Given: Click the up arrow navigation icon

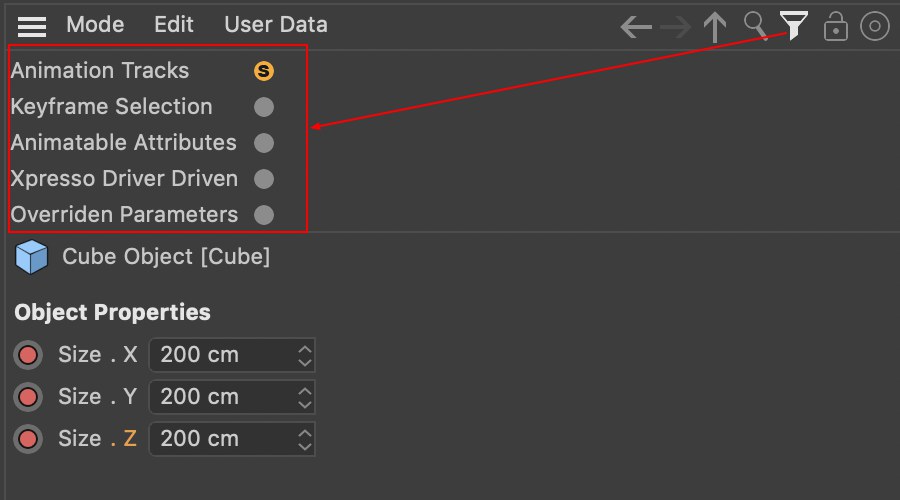Looking at the screenshot, I should pos(714,26).
